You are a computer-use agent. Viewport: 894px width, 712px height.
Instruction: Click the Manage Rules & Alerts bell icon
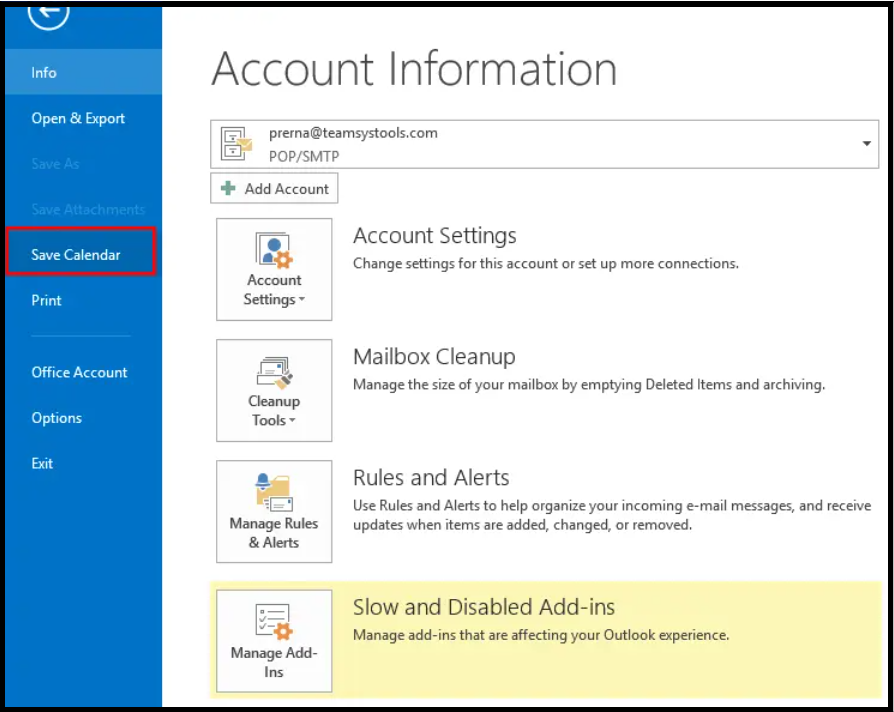point(274,493)
